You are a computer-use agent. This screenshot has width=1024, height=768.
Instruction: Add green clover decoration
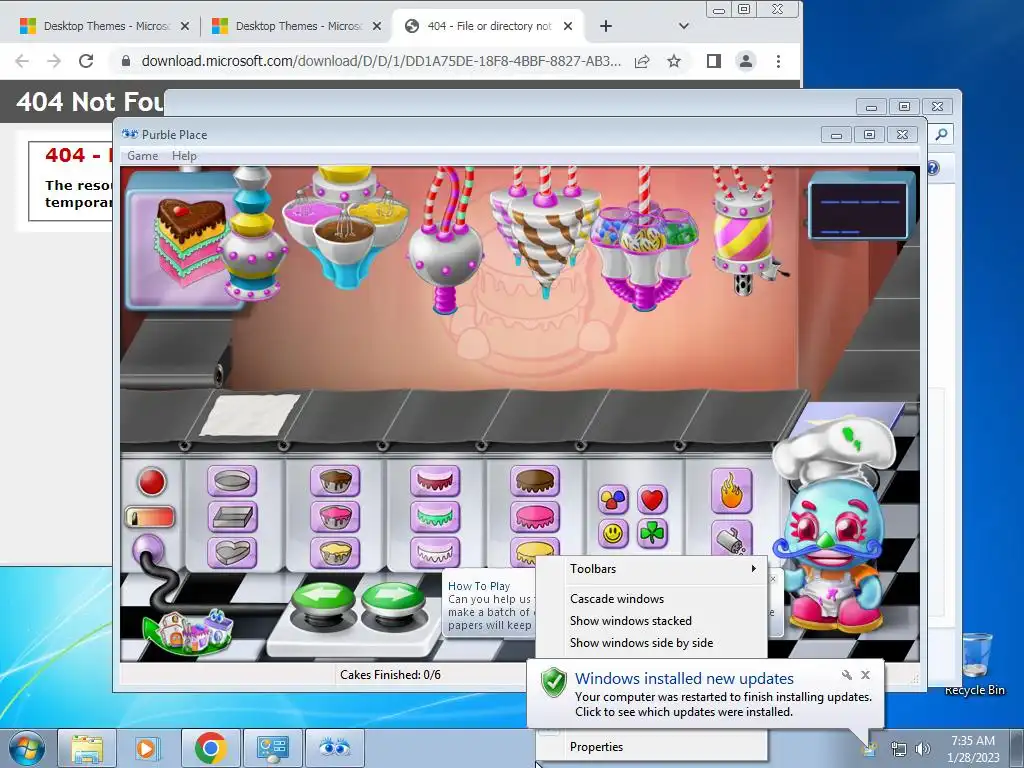[x=652, y=534]
